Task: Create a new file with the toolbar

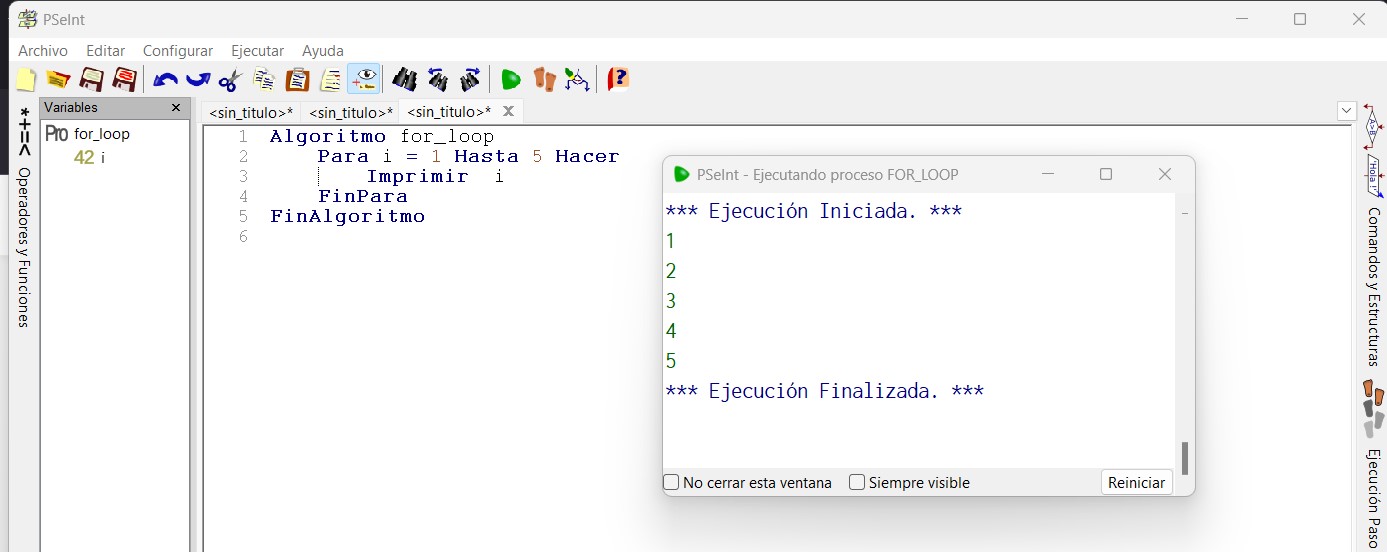Action: point(27,79)
